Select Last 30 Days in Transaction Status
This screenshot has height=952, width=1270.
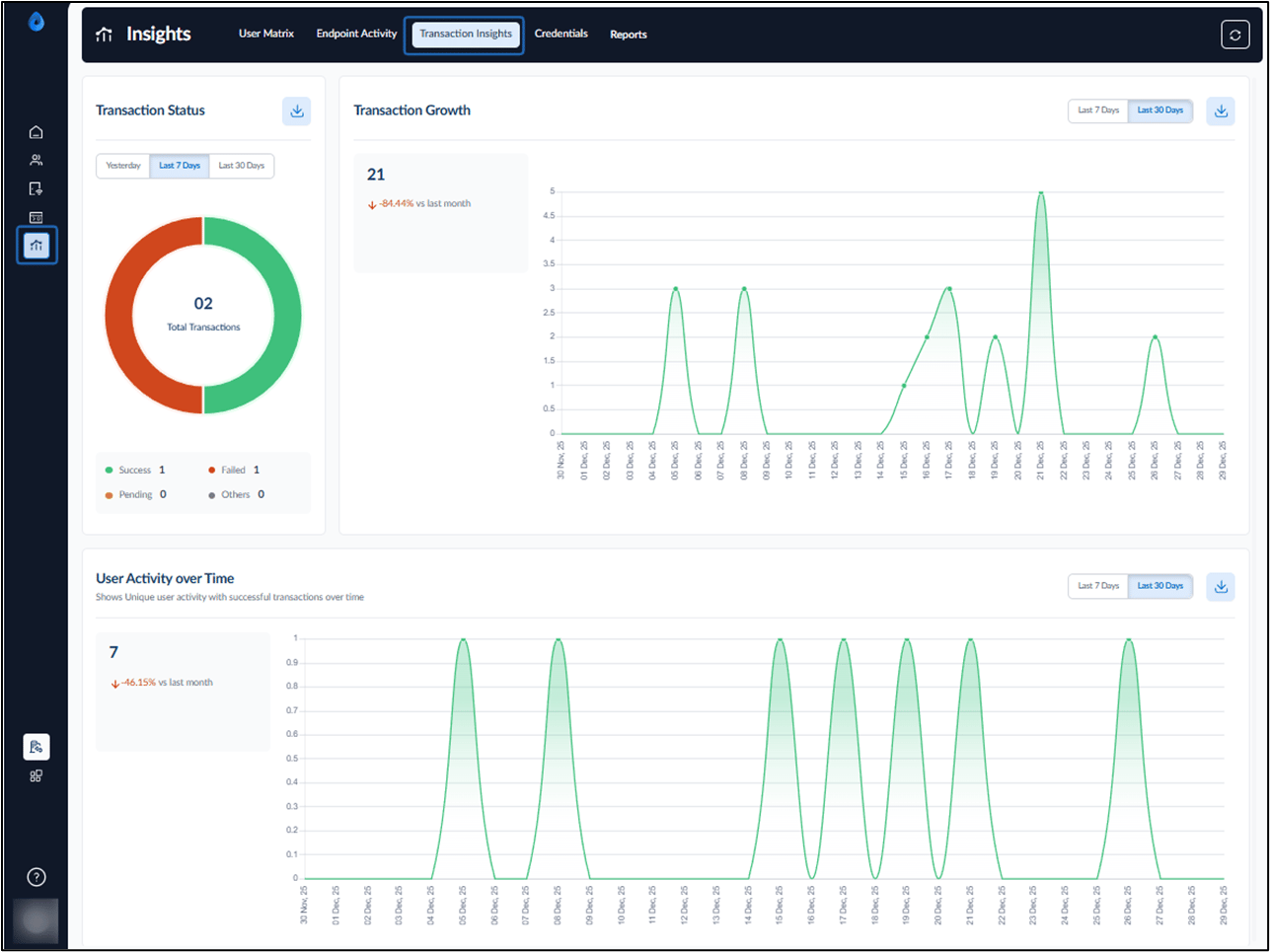[x=242, y=166]
